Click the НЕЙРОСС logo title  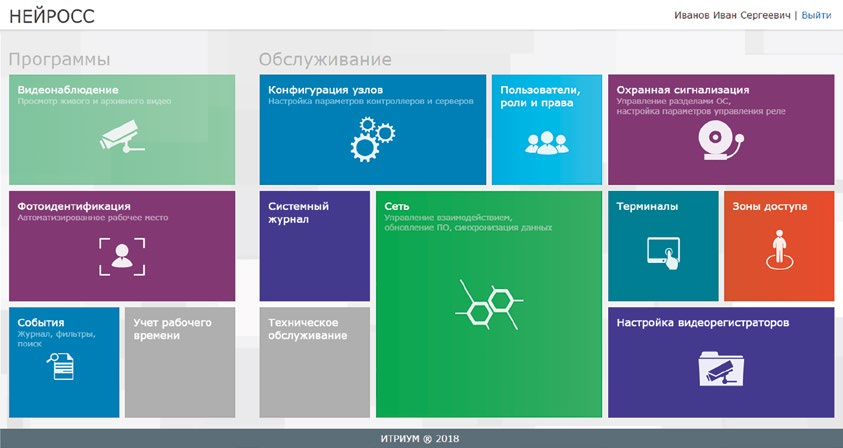52,16
